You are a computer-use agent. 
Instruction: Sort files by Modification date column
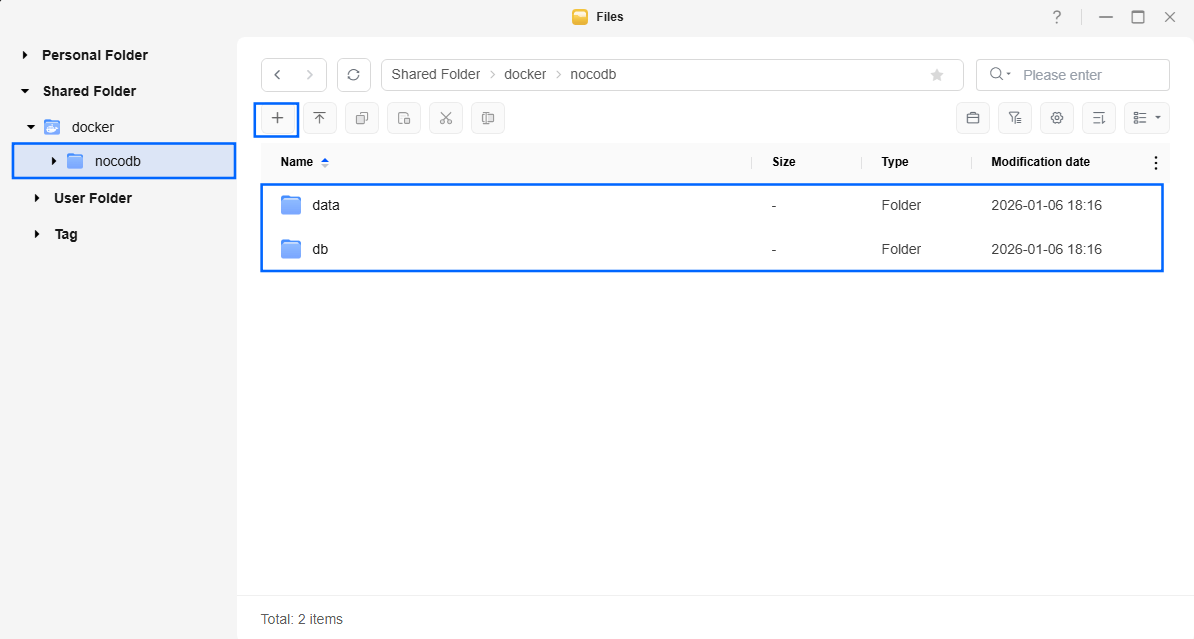(1040, 162)
